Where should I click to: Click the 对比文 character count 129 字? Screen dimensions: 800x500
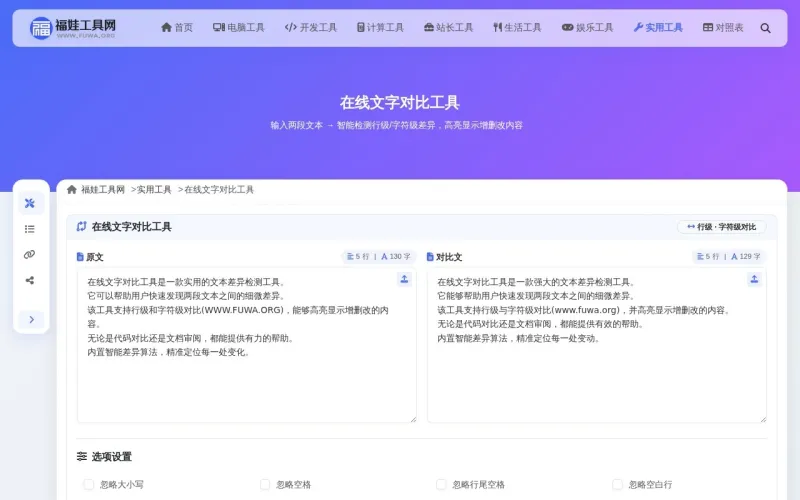coord(745,257)
